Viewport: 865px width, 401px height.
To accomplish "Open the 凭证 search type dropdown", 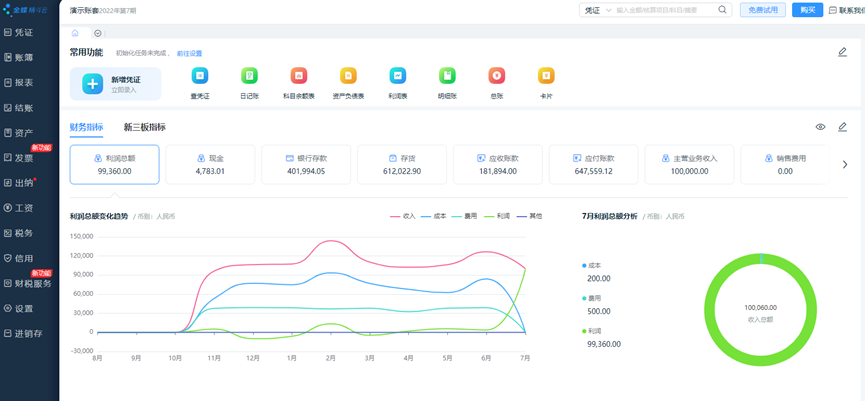I will point(598,10).
